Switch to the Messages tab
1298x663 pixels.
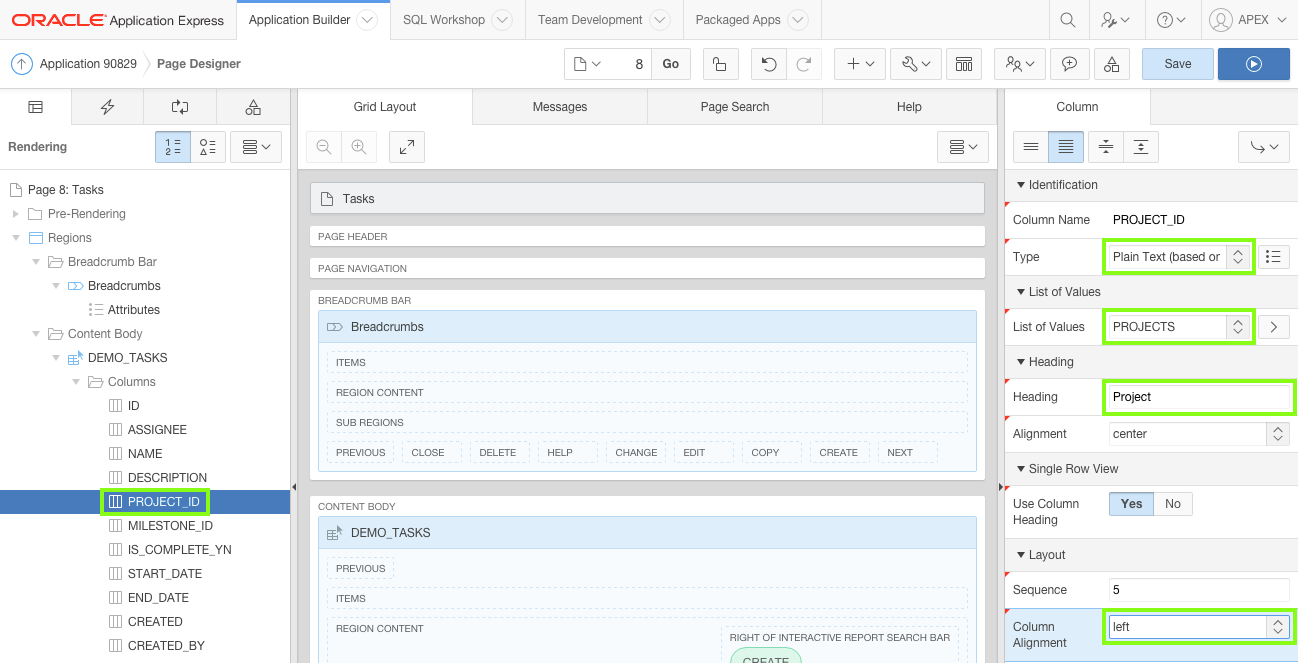pyautogui.click(x=559, y=107)
